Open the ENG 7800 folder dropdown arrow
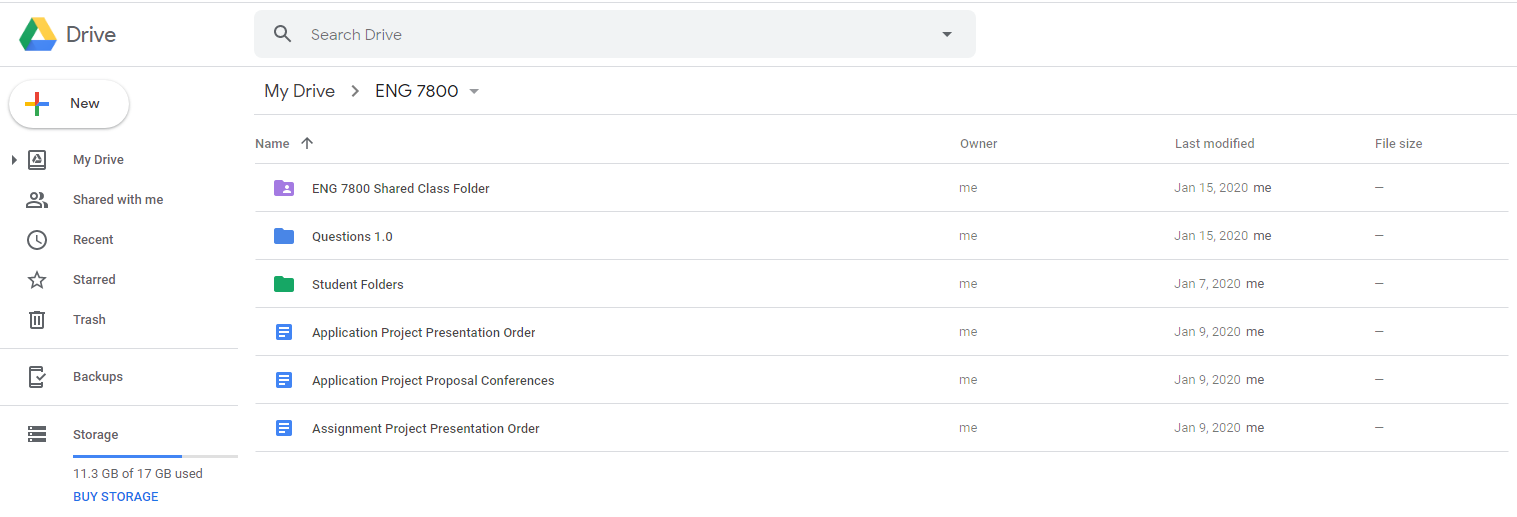 click(474, 92)
